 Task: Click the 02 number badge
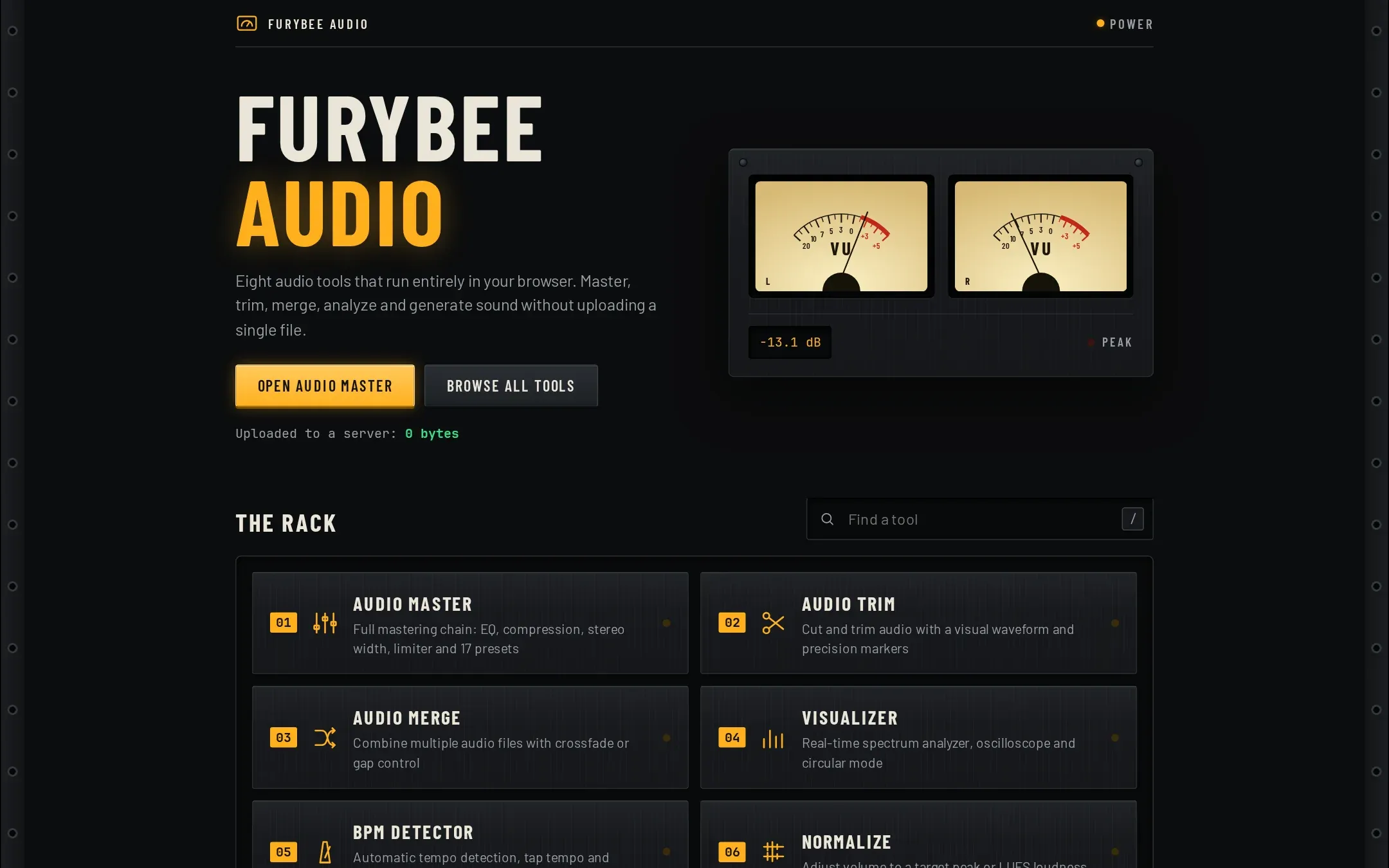[x=732, y=622]
